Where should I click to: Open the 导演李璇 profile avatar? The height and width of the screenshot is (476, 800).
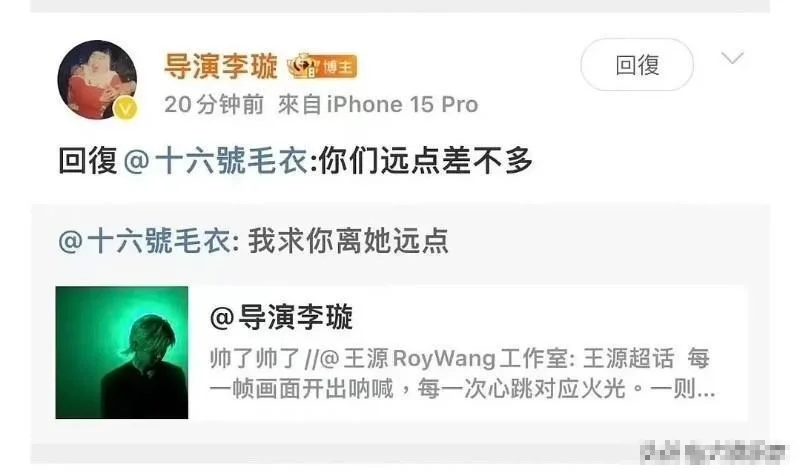click(97, 80)
